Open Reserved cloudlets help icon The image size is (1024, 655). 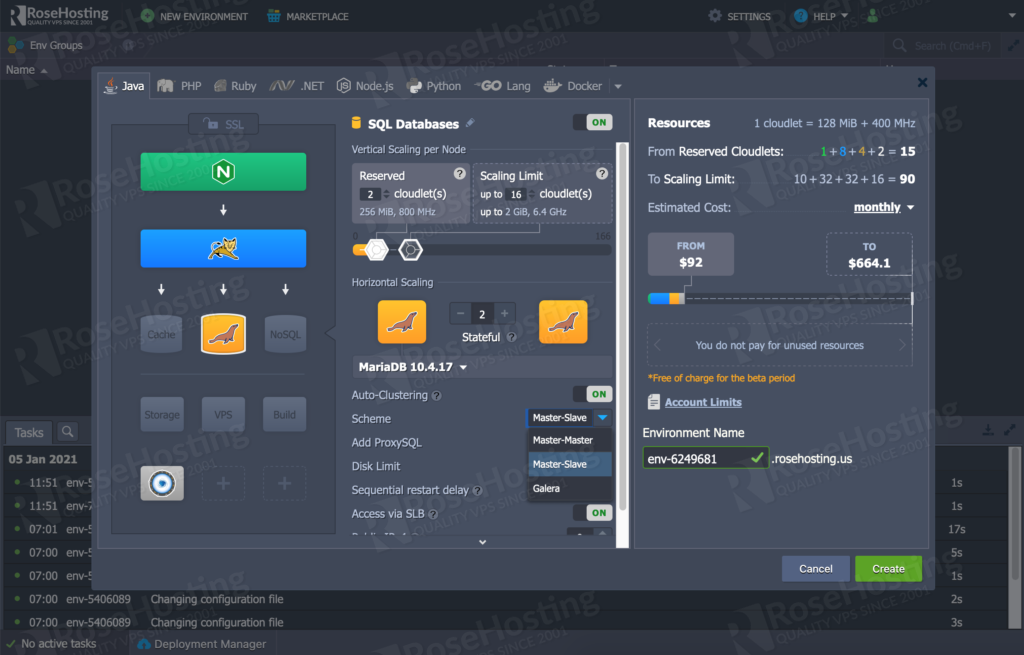460,174
